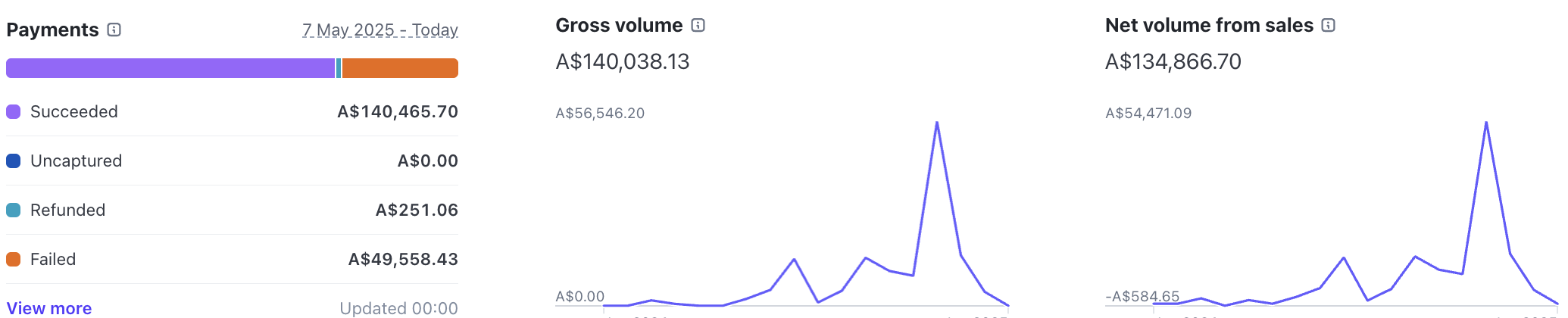1568x318 pixels.
Task: Click the Succeeded label text
Action: 74,112
